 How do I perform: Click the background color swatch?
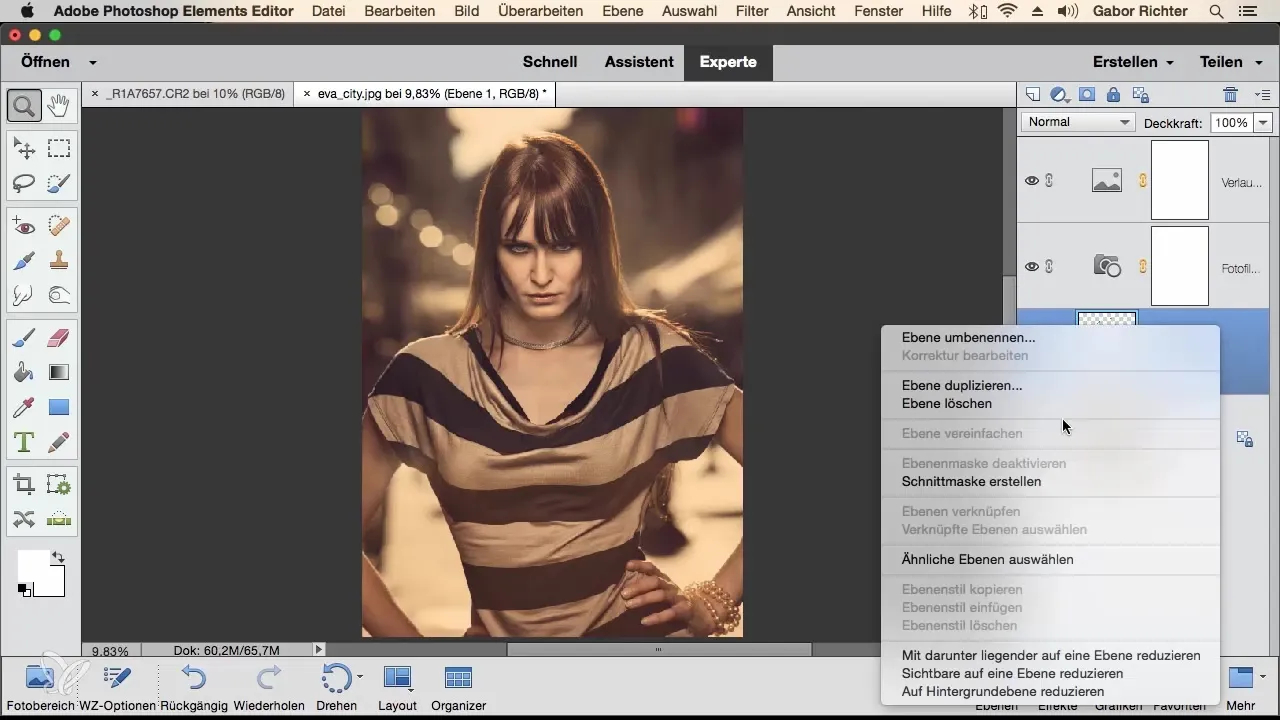click(x=55, y=586)
